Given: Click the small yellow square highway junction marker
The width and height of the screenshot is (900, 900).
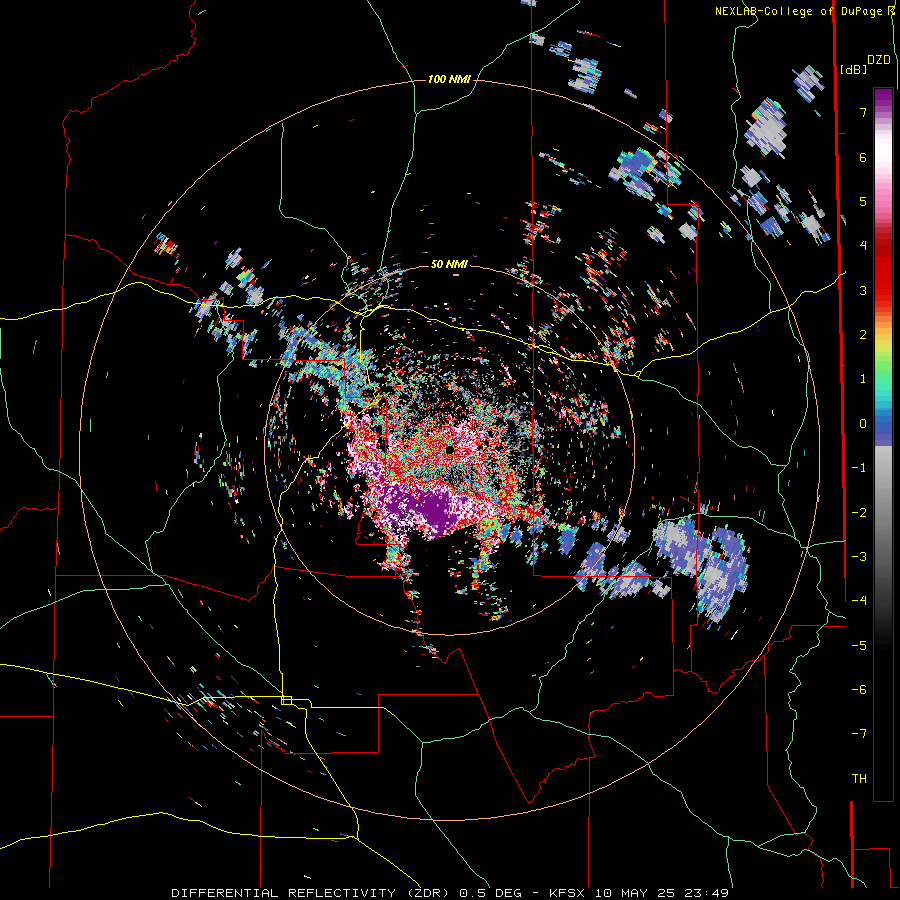Looking at the screenshot, I should [x=286, y=700].
